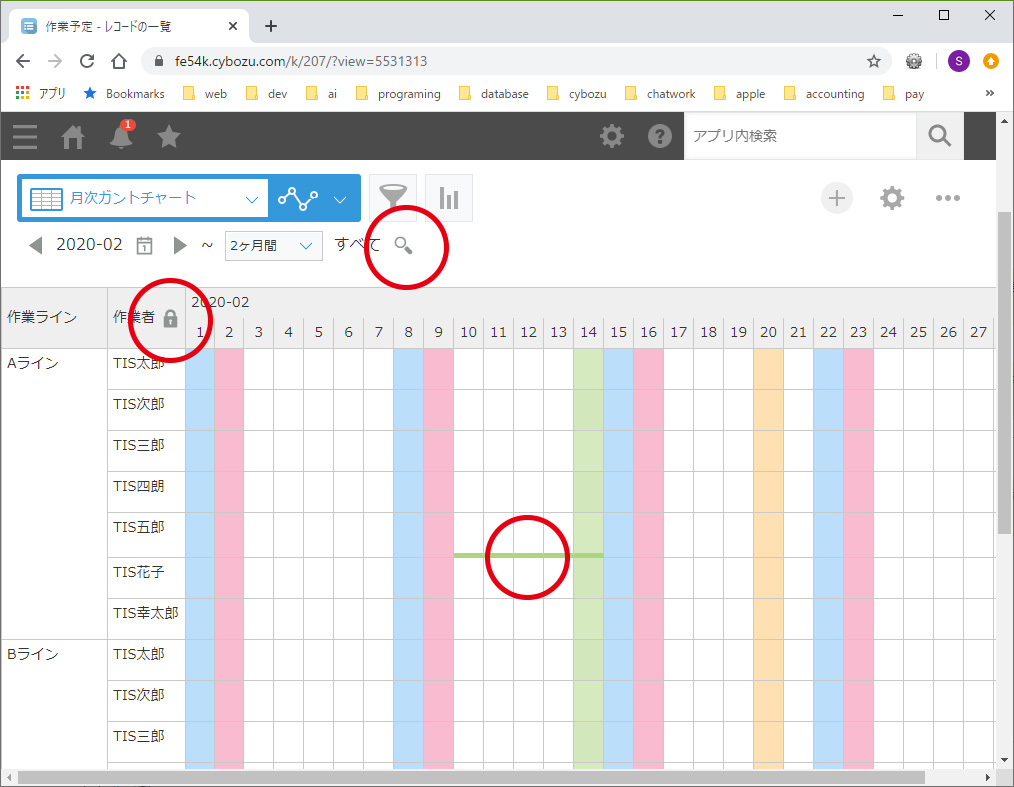Open the bar chart aggregate icon
The height and width of the screenshot is (787, 1014).
click(x=449, y=198)
